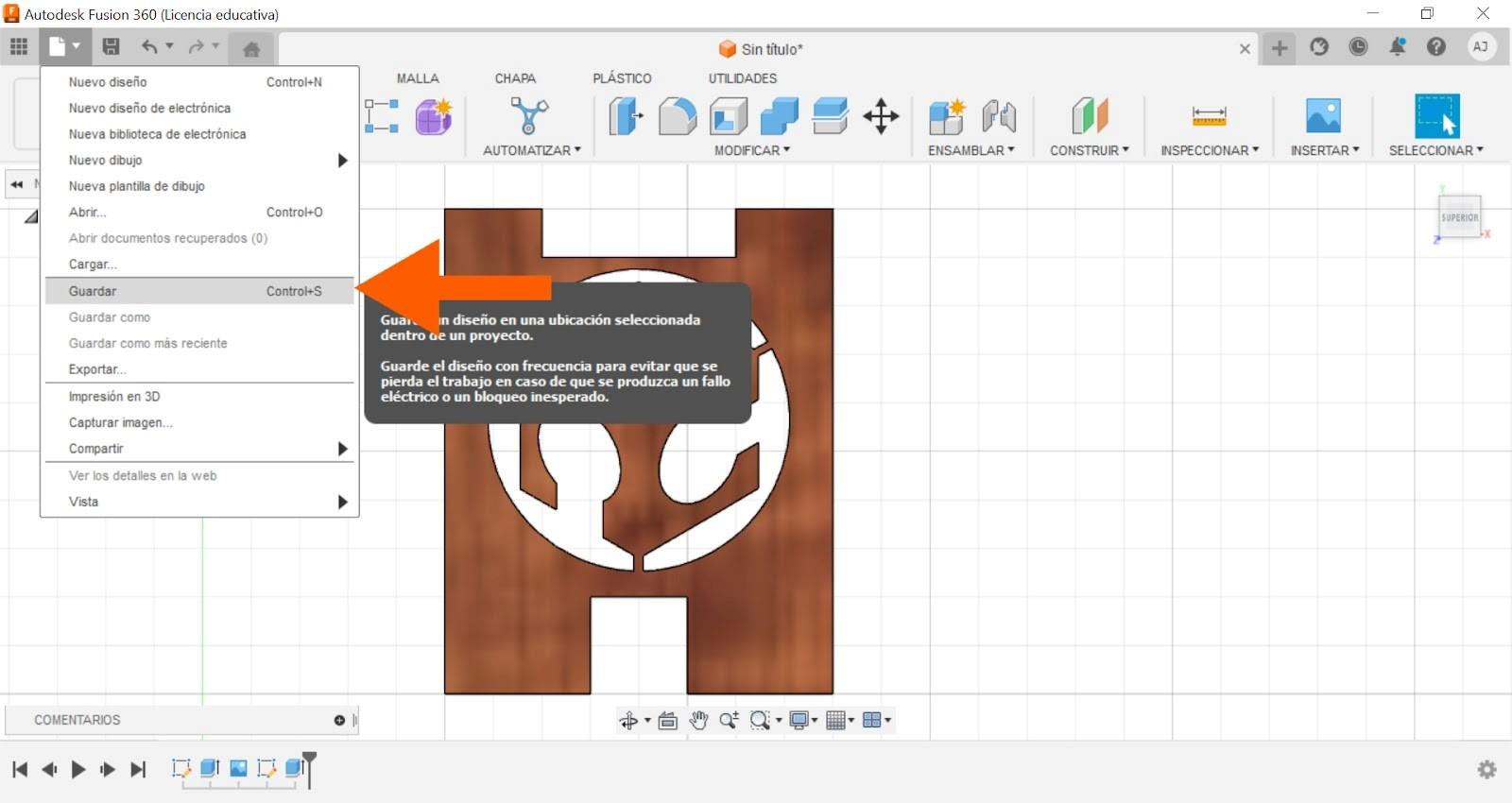Viewport: 1512px width, 803px height.
Task: Choose Exportar... menu entry
Action: [x=199, y=369]
